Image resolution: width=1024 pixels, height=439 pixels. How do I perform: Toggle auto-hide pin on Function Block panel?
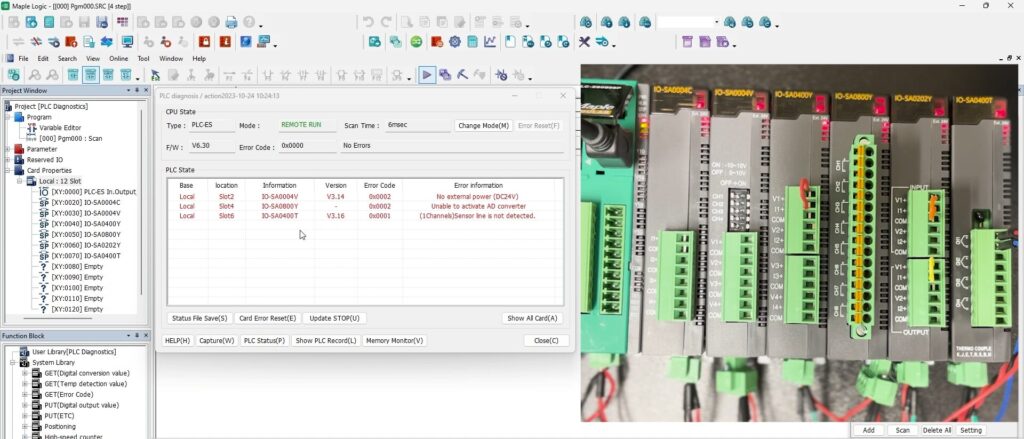coord(137,335)
